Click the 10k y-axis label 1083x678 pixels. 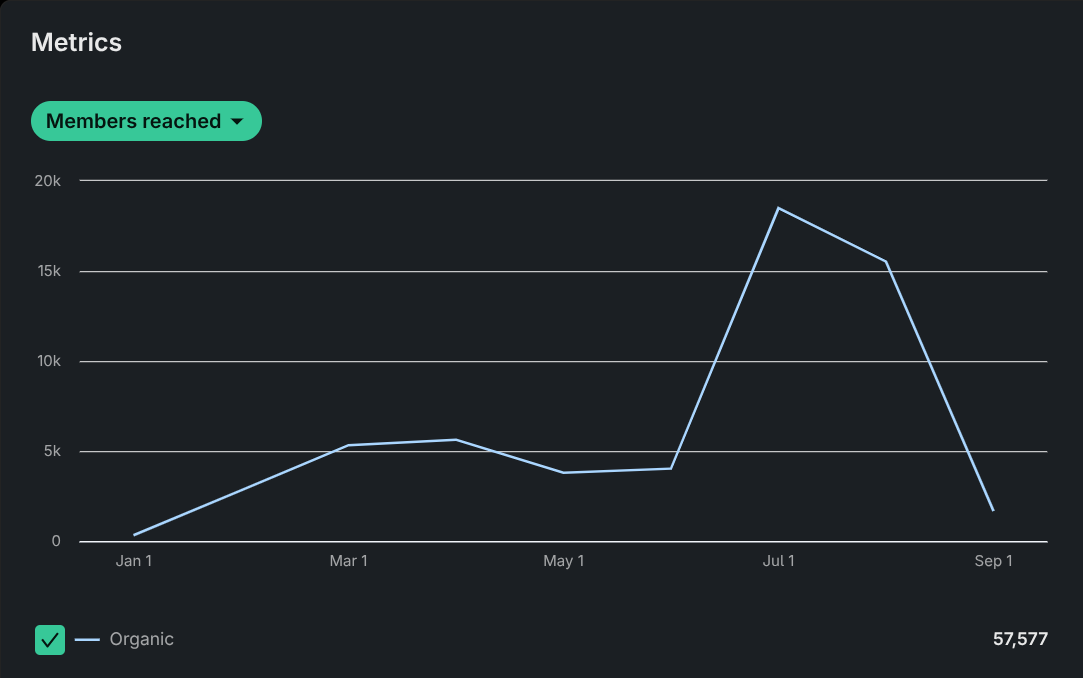48,361
